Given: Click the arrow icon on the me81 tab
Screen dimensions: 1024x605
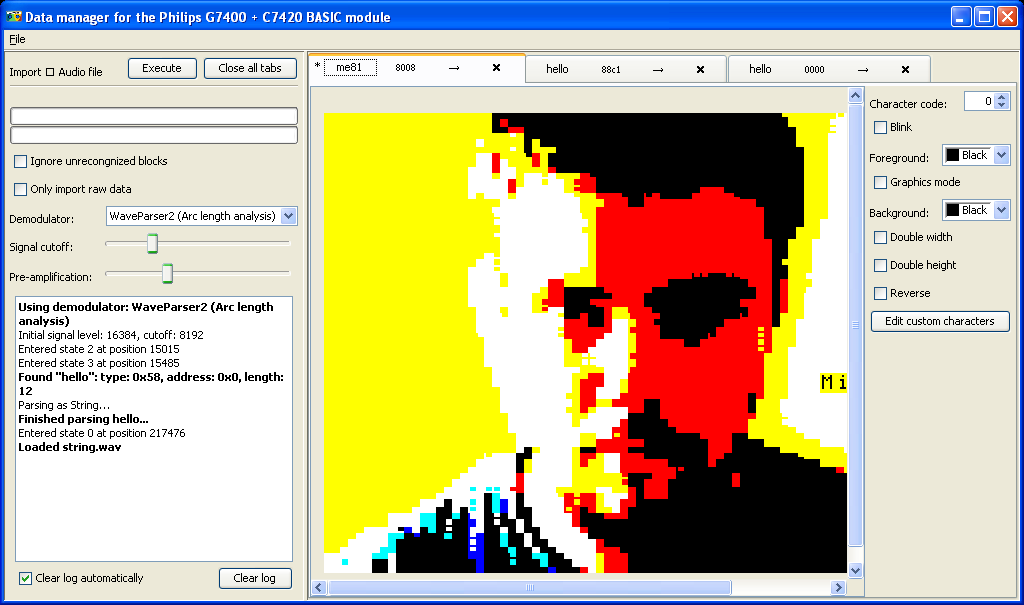Looking at the screenshot, I should point(454,67).
